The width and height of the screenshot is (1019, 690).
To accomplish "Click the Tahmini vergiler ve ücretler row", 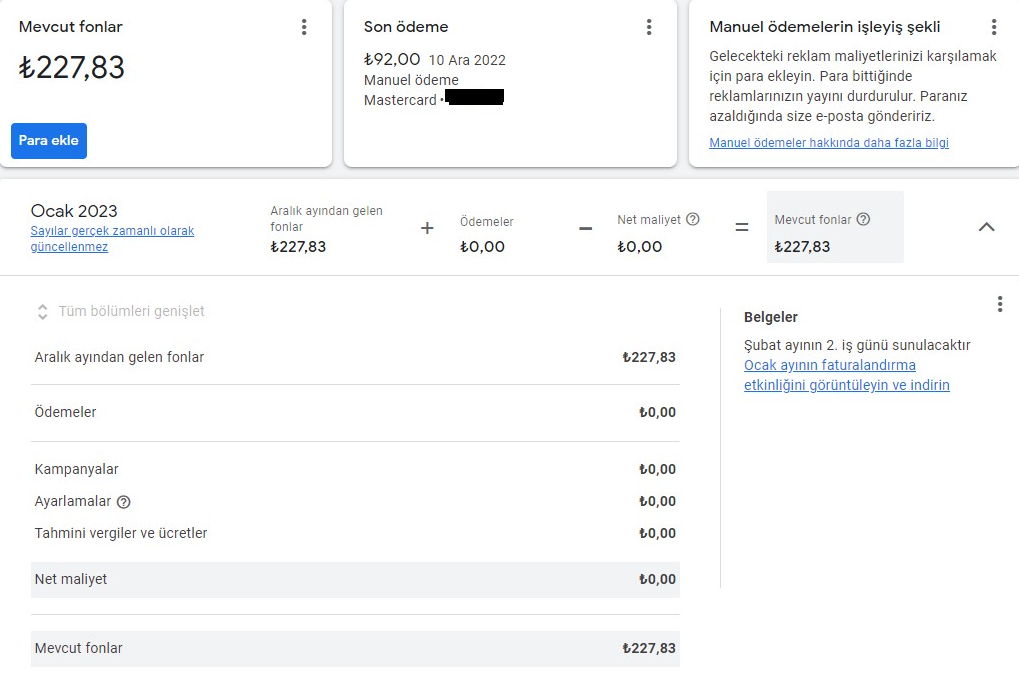I will coord(355,533).
